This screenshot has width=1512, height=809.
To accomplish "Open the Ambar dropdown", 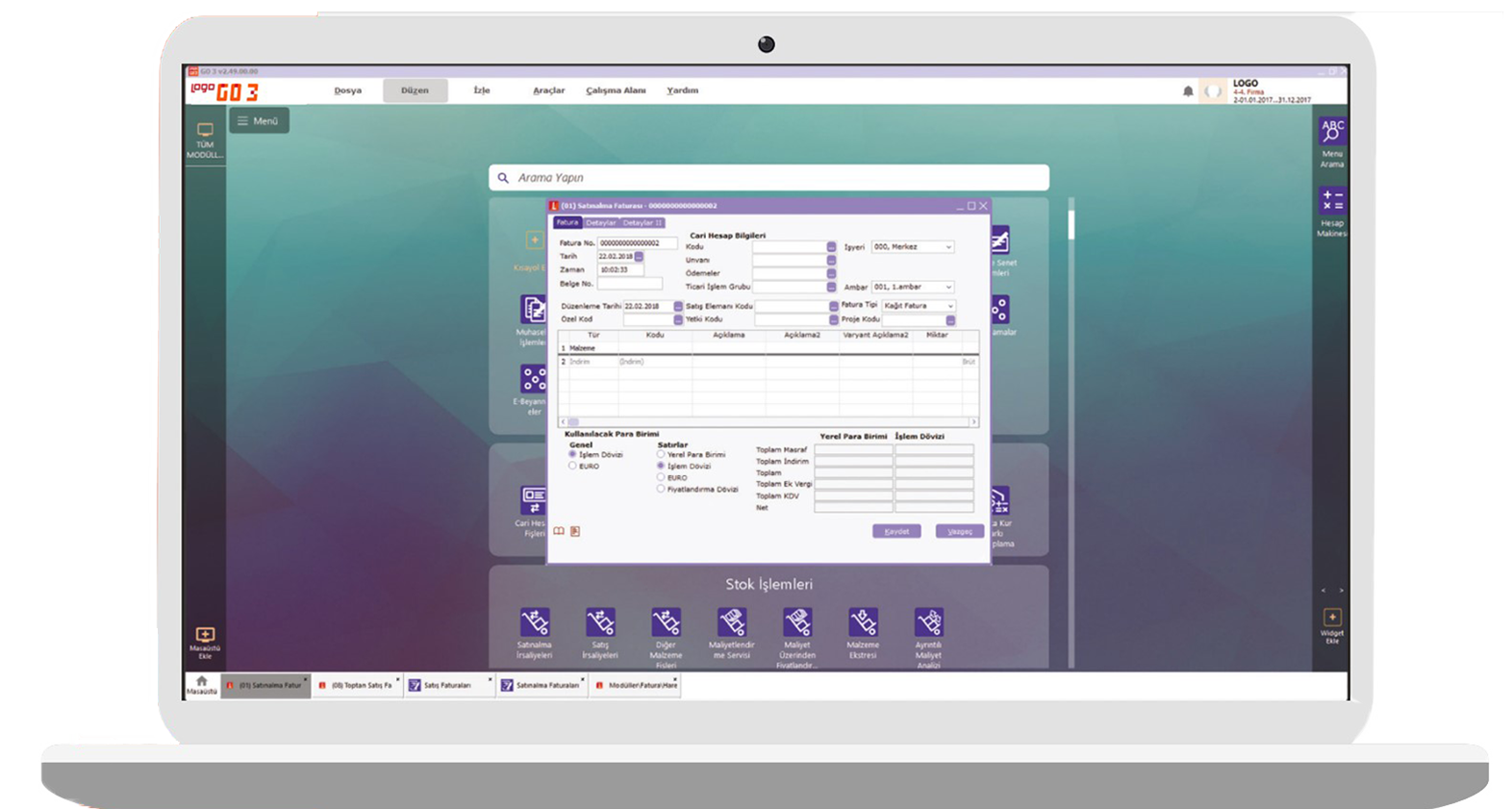I will point(947,287).
